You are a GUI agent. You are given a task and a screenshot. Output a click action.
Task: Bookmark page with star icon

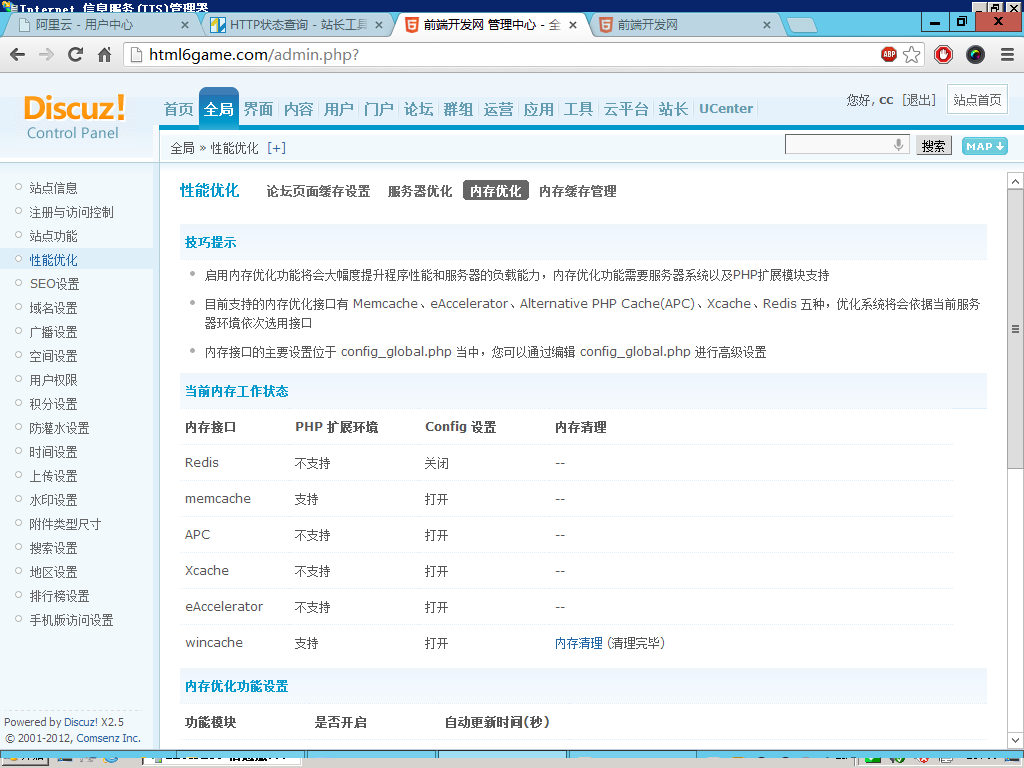[x=912, y=55]
